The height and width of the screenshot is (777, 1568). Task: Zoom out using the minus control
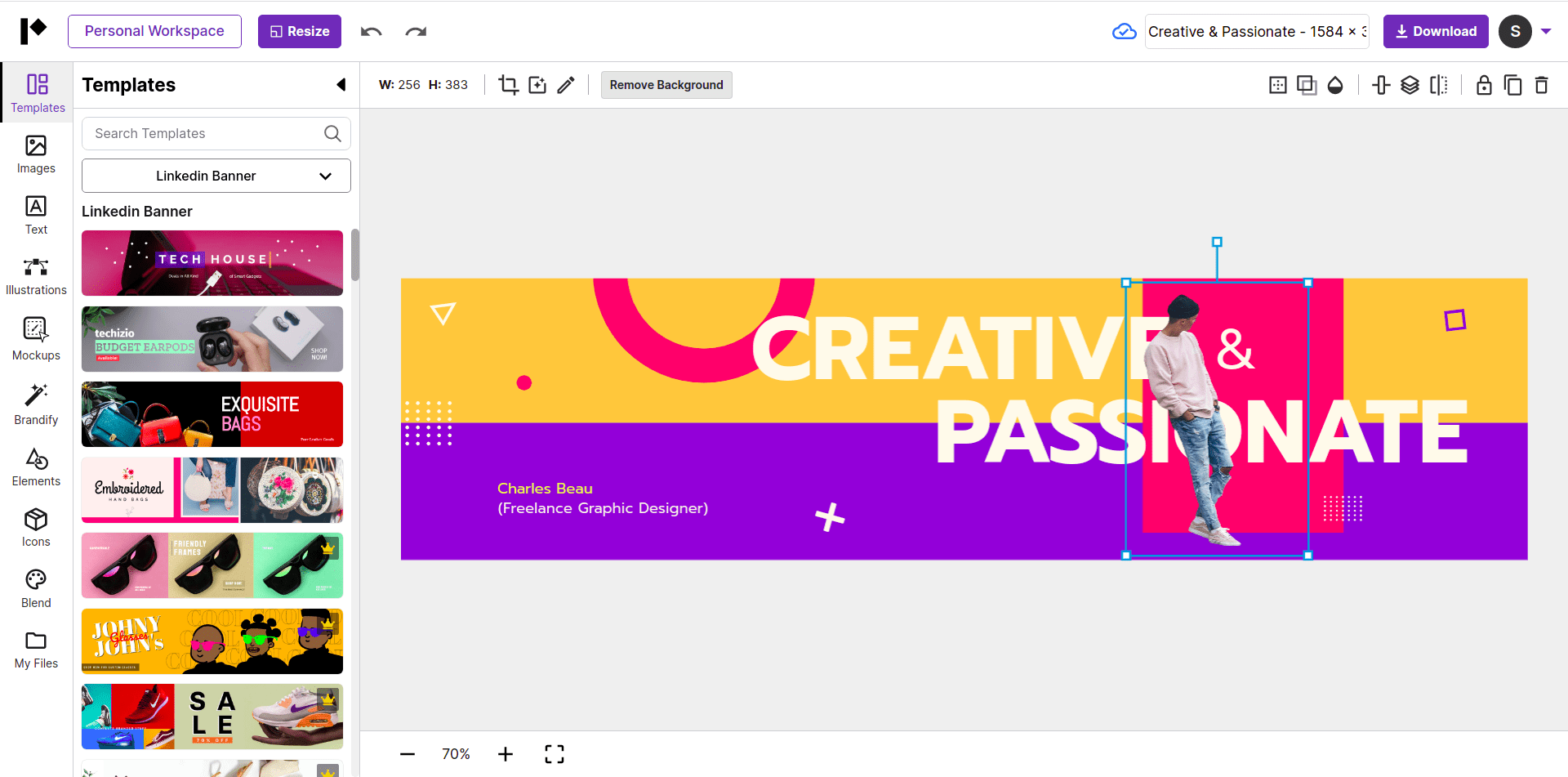(x=407, y=753)
